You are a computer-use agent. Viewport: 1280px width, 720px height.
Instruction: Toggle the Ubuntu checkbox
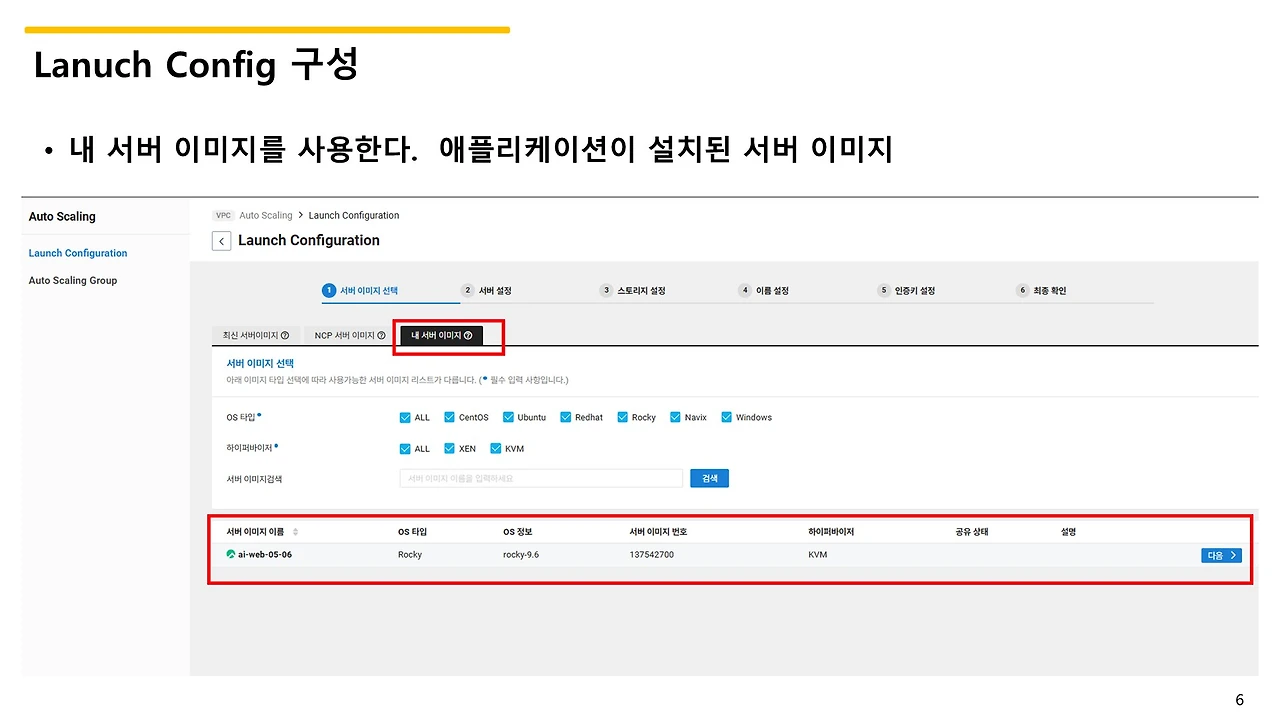tap(508, 417)
